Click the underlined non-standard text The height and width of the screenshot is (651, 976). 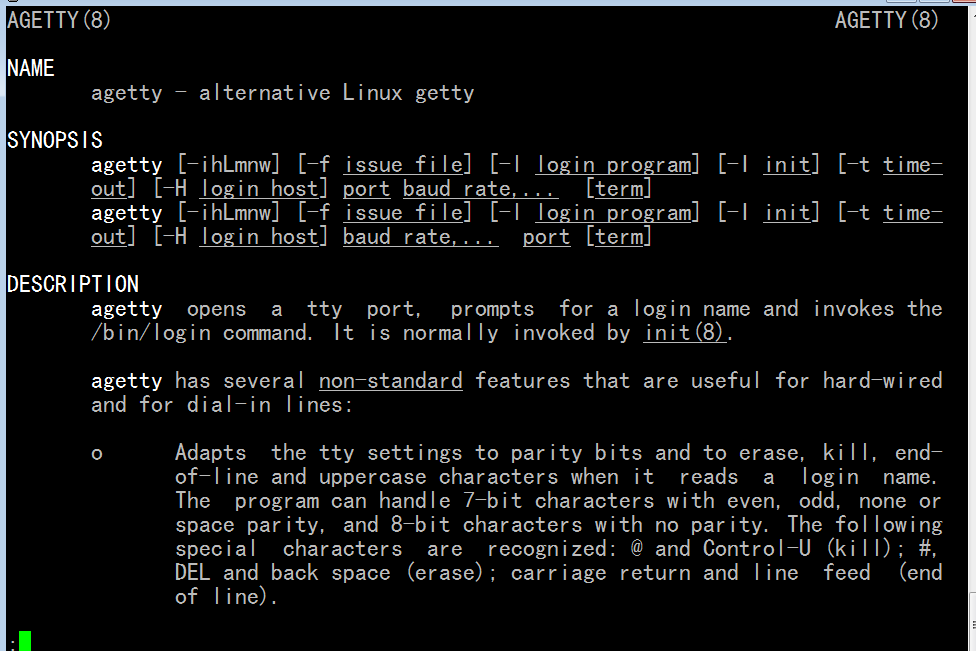[390, 380]
